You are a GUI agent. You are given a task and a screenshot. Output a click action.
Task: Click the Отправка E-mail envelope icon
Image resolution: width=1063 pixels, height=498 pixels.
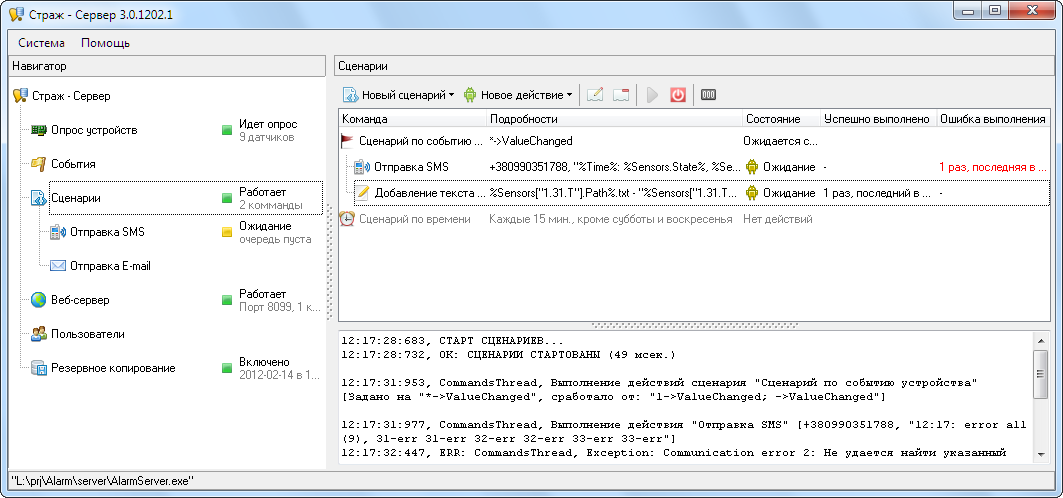point(58,266)
